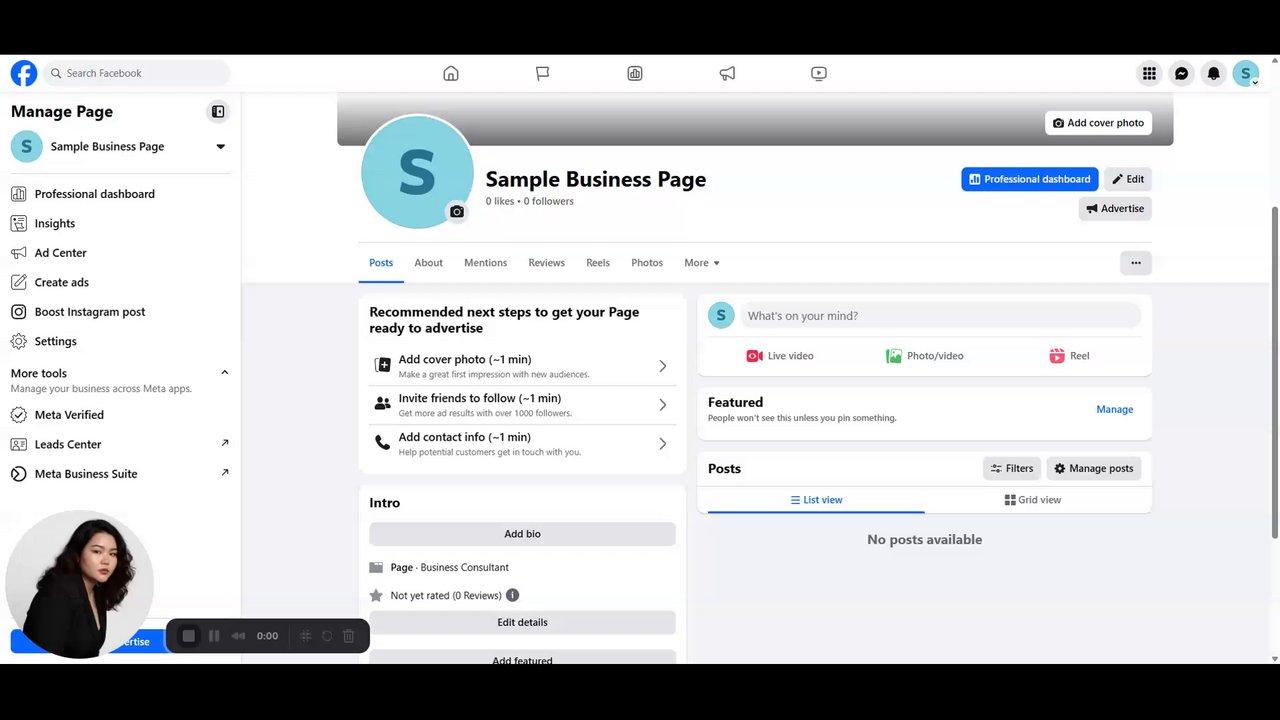Collapse the More tools section
Viewport: 1280px width, 720px height.
[x=224, y=373]
